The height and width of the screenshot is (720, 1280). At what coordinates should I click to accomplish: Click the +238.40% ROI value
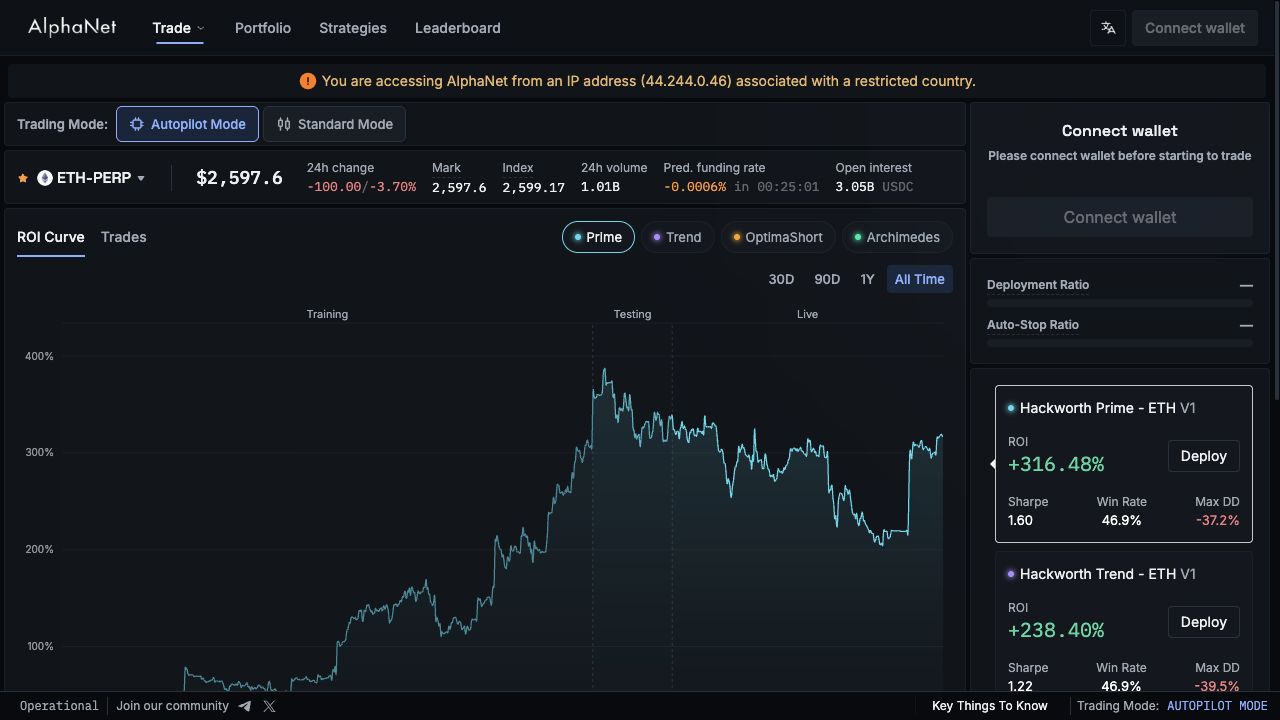(x=1056, y=630)
